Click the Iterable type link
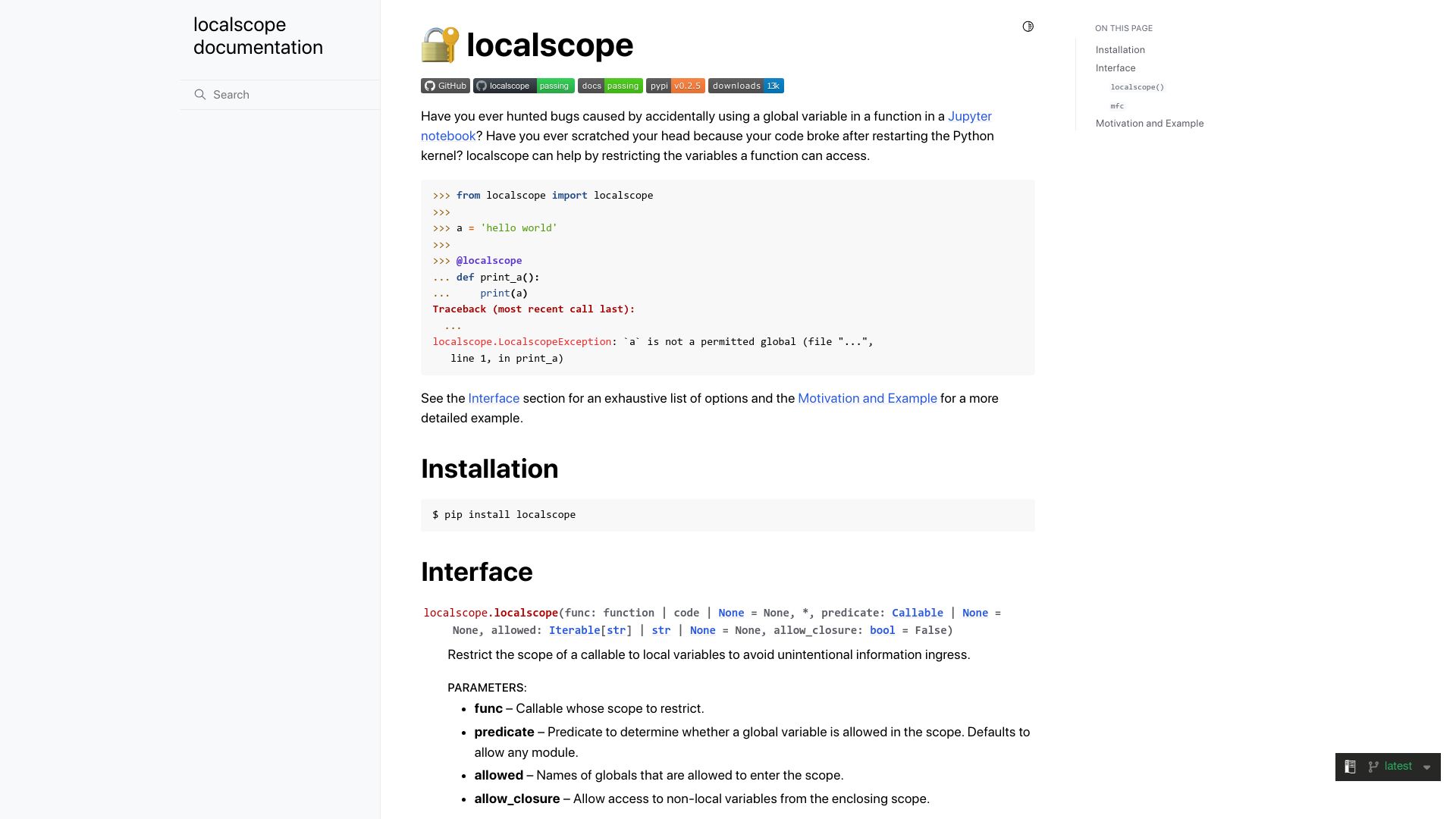Image resolution: width=1456 pixels, height=819 pixels. 574,630
